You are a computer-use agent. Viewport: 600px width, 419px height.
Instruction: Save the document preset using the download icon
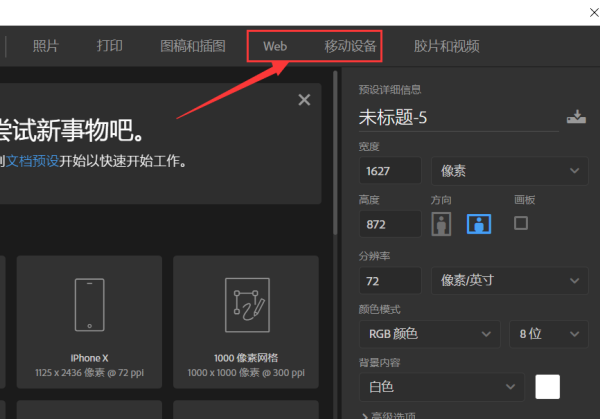[x=575, y=117]
